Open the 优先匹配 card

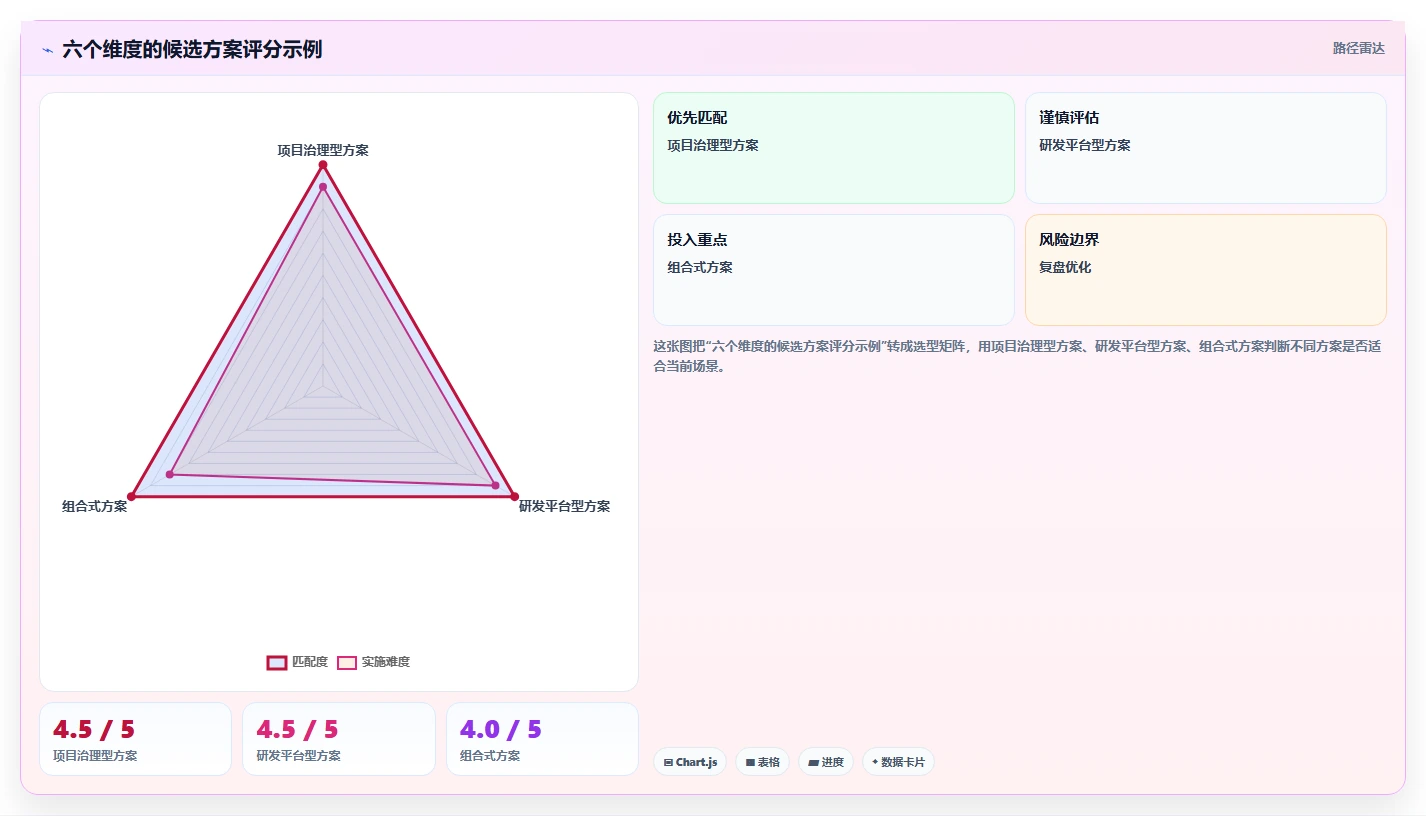(834, 148)
